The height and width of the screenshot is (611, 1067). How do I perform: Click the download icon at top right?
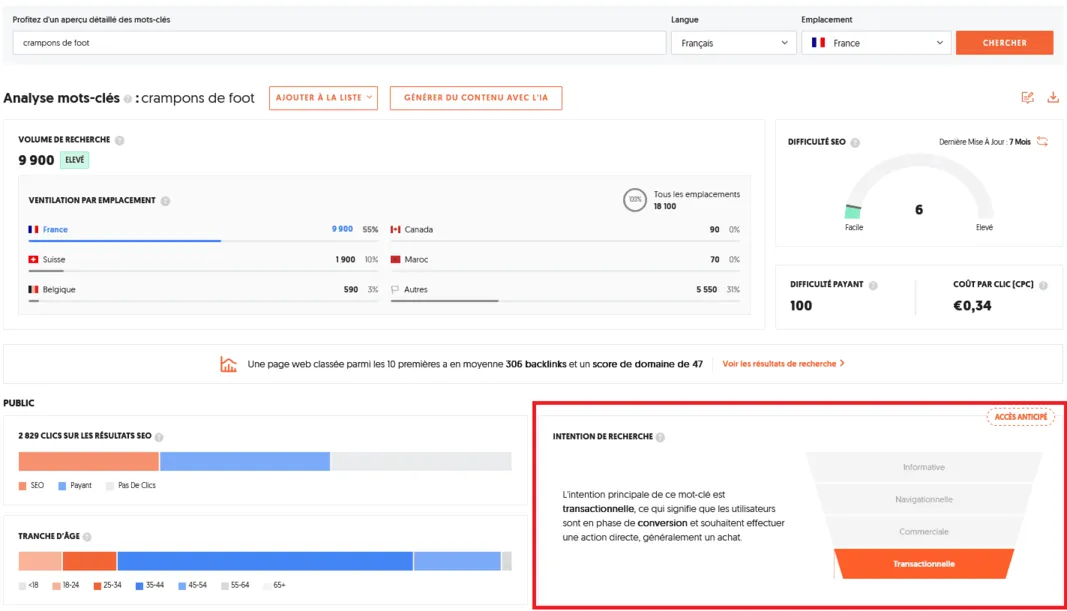tap(1053, 98)
